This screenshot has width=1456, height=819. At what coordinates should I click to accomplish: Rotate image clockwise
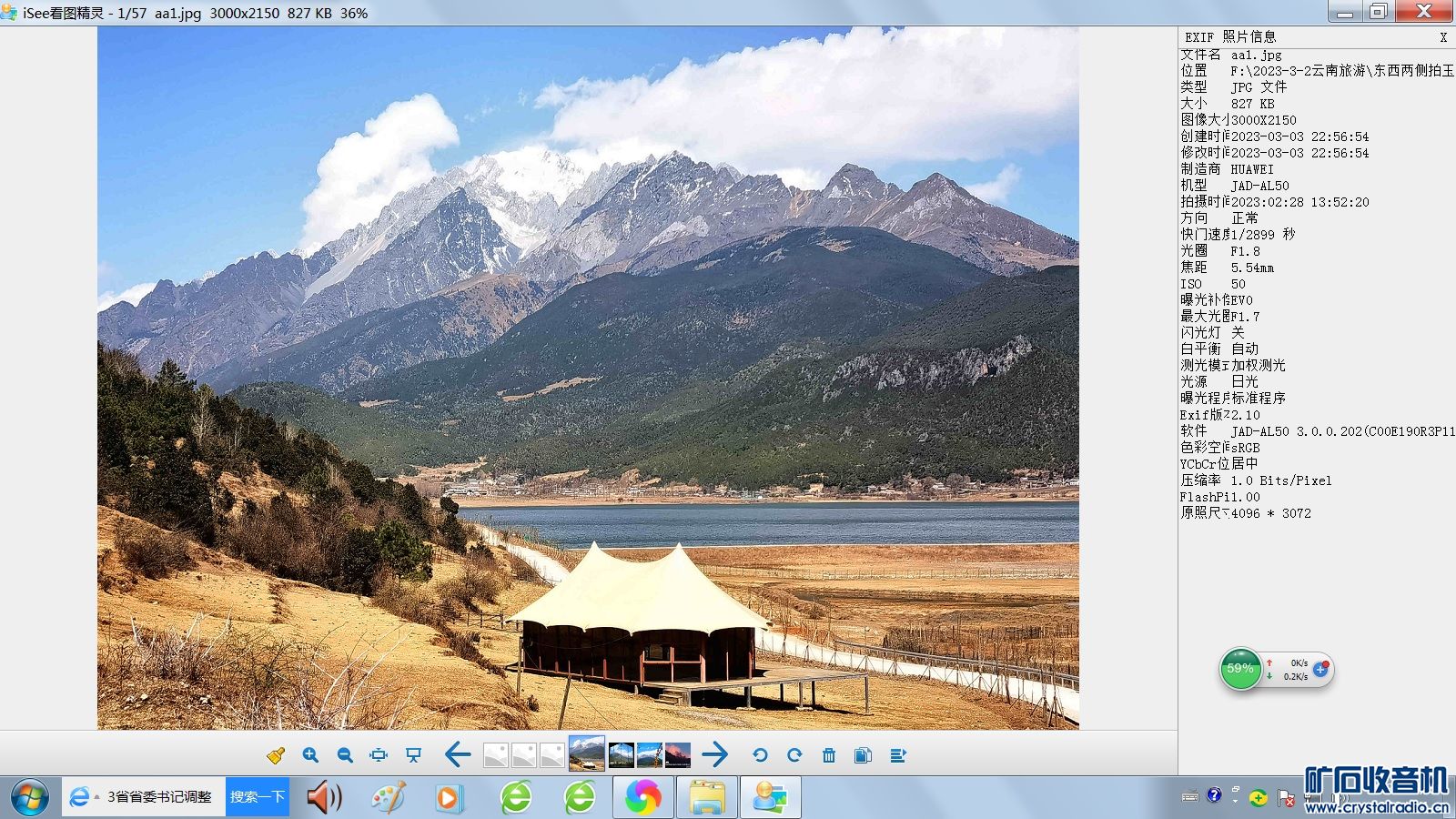pos(794,755)
